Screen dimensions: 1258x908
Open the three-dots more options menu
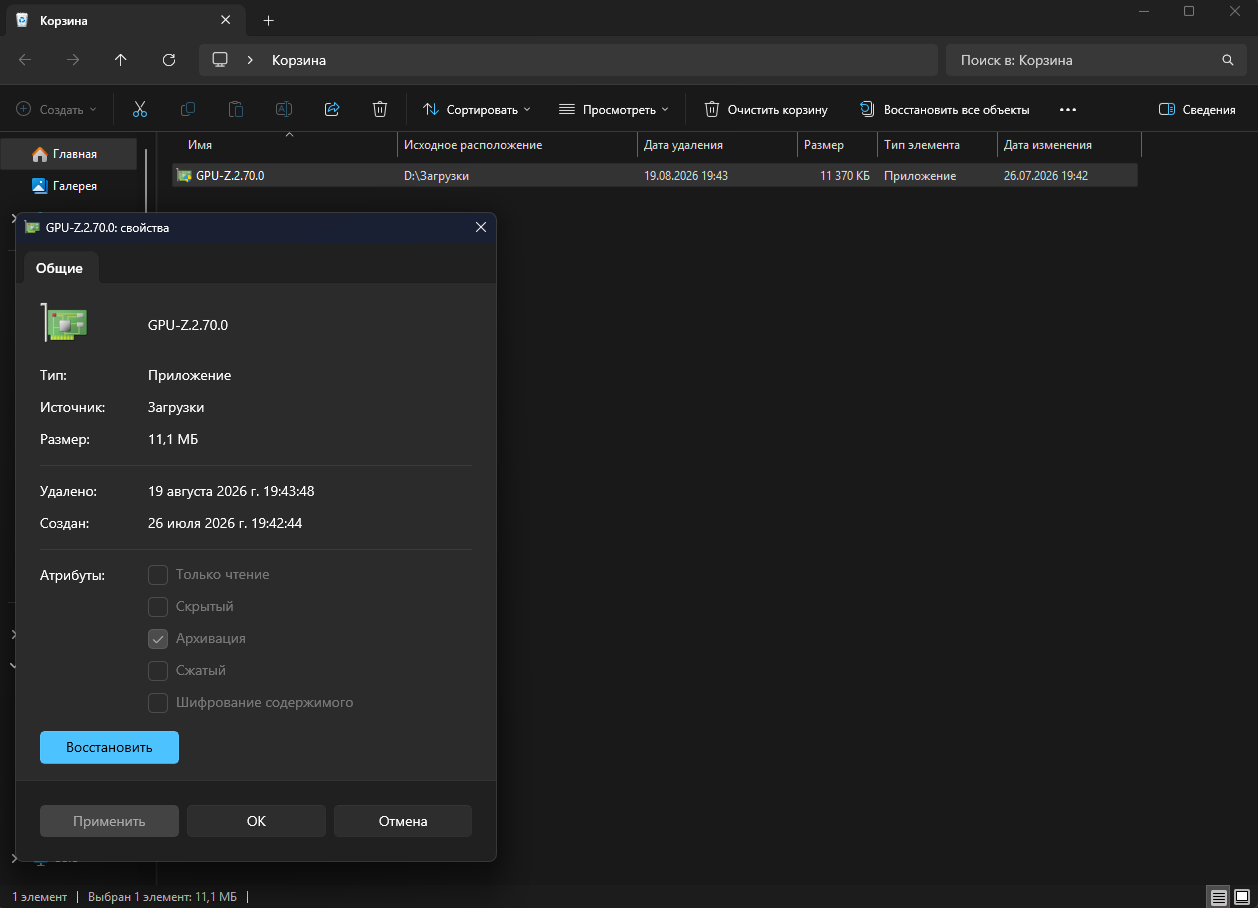click(x=1068, y=109)
